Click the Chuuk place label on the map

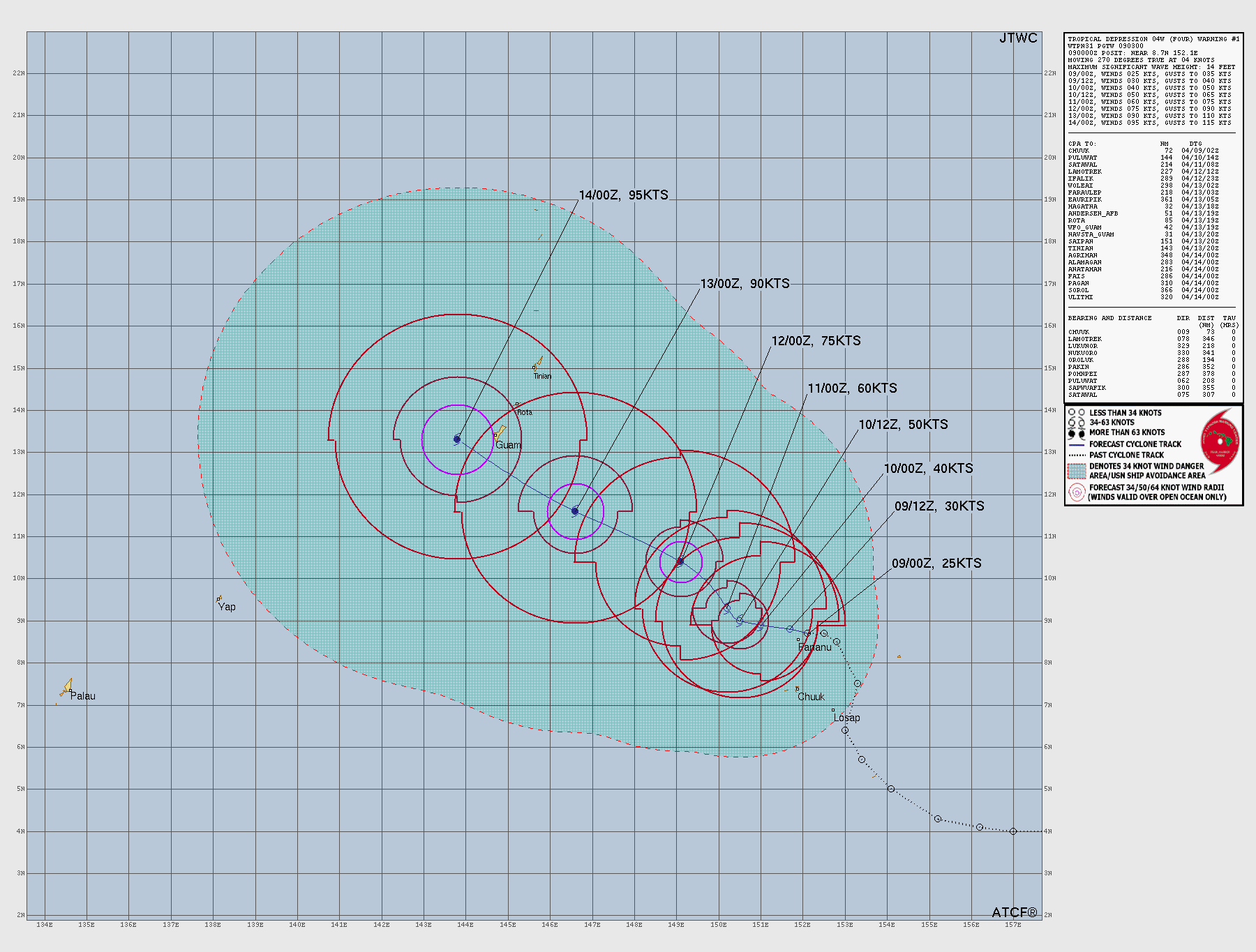coord(811,696)
